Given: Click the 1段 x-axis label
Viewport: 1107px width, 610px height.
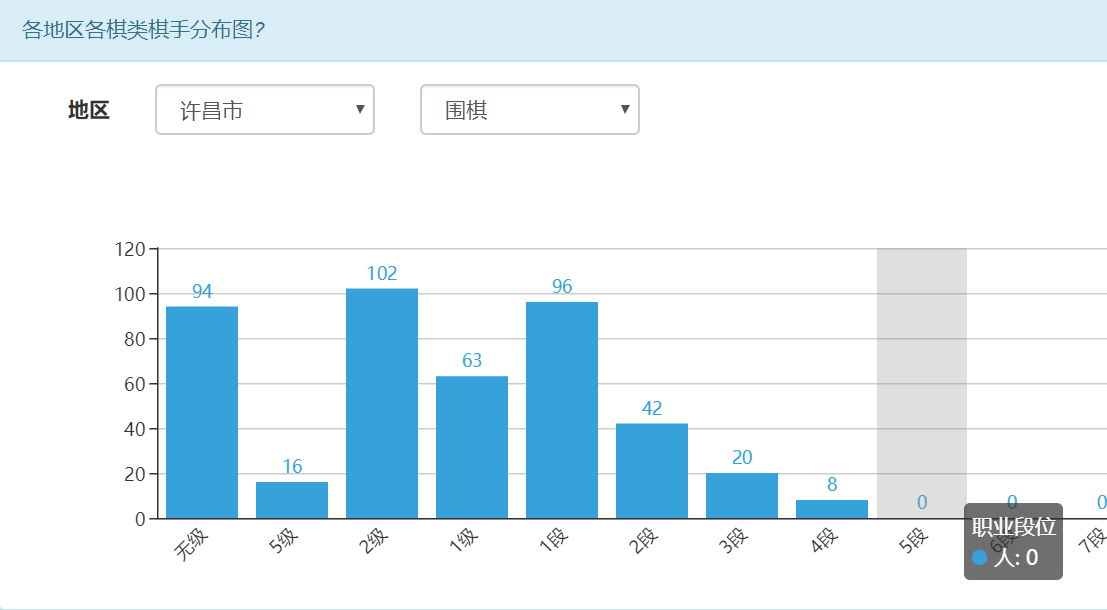Looking at the screenshot, I should point(550,545).
